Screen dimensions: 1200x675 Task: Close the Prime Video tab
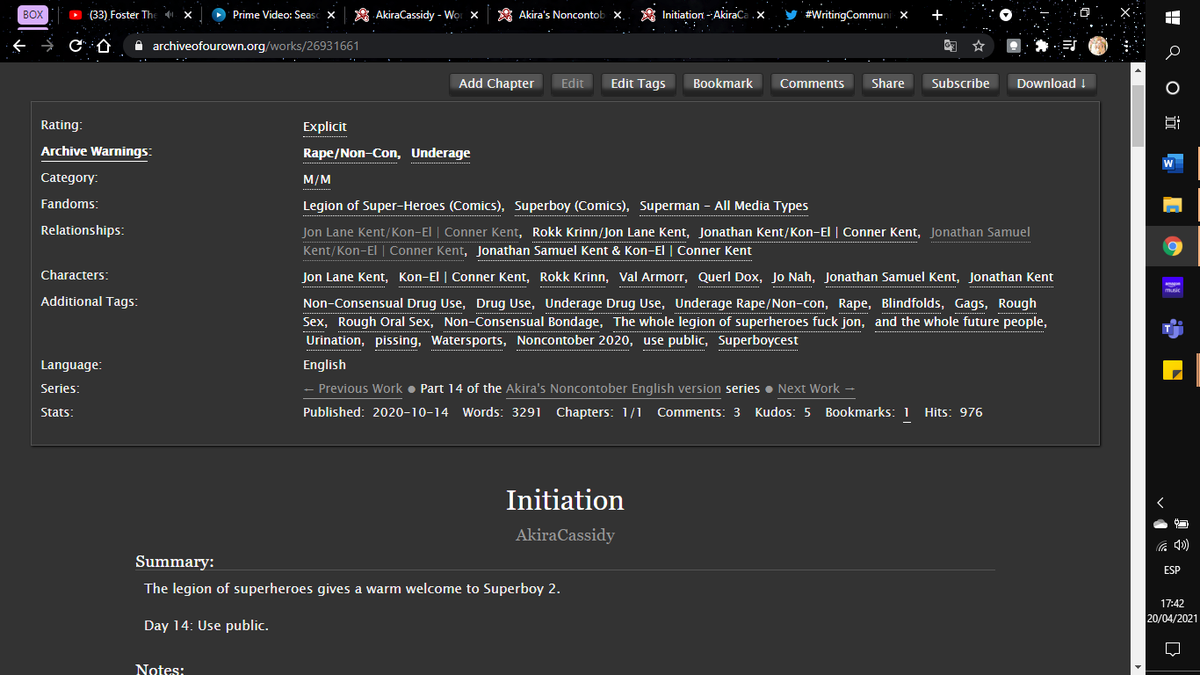(330, 15)
